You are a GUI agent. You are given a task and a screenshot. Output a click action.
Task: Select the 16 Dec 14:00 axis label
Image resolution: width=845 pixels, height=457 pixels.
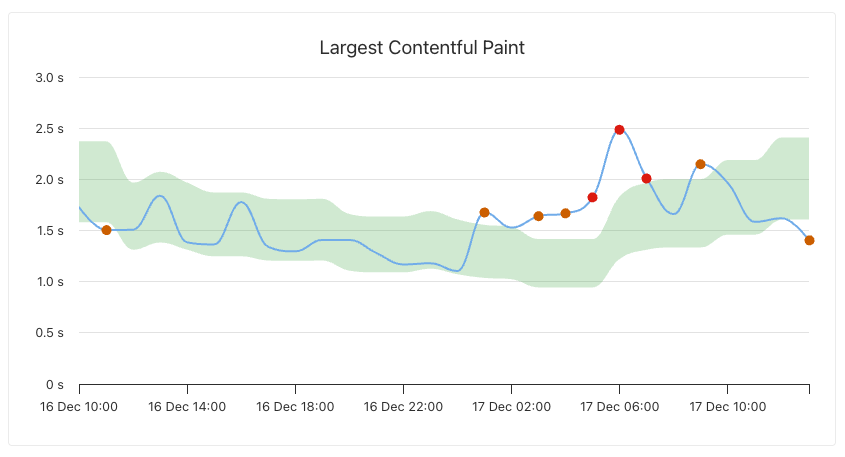[187, 407]
